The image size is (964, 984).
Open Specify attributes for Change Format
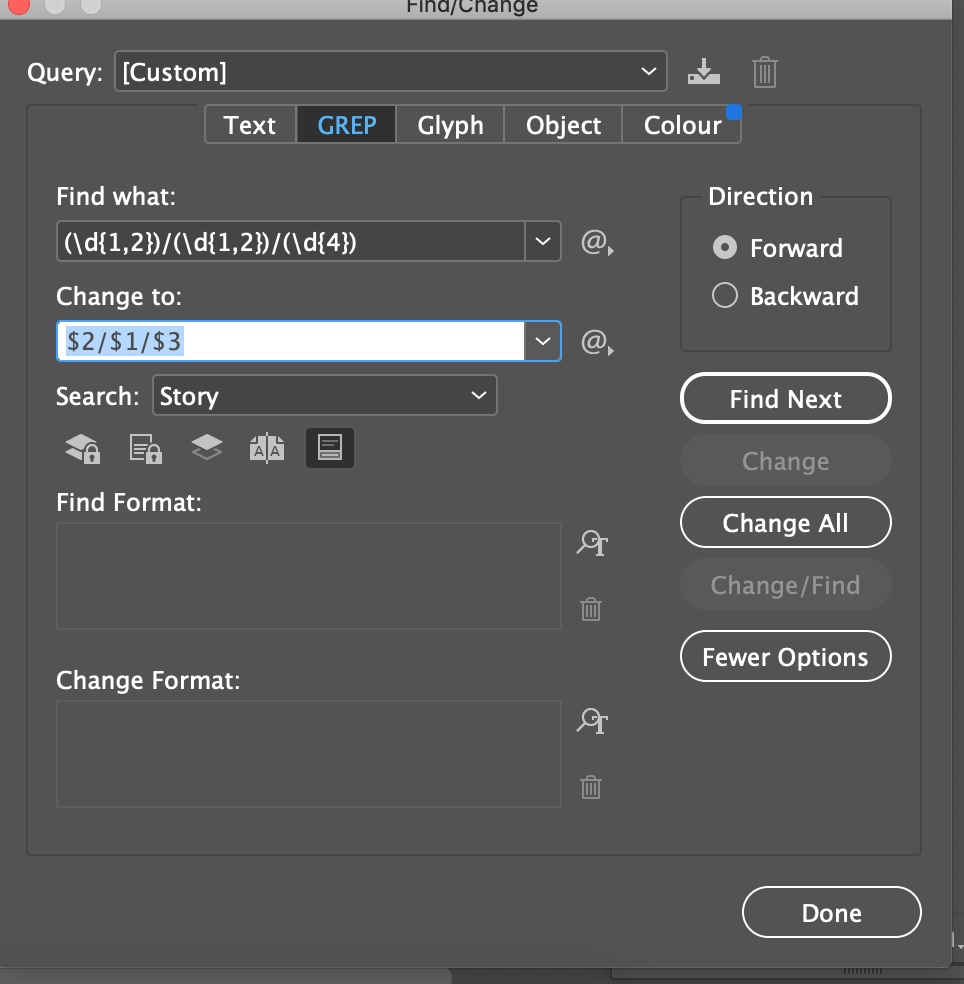coord(591,721)
